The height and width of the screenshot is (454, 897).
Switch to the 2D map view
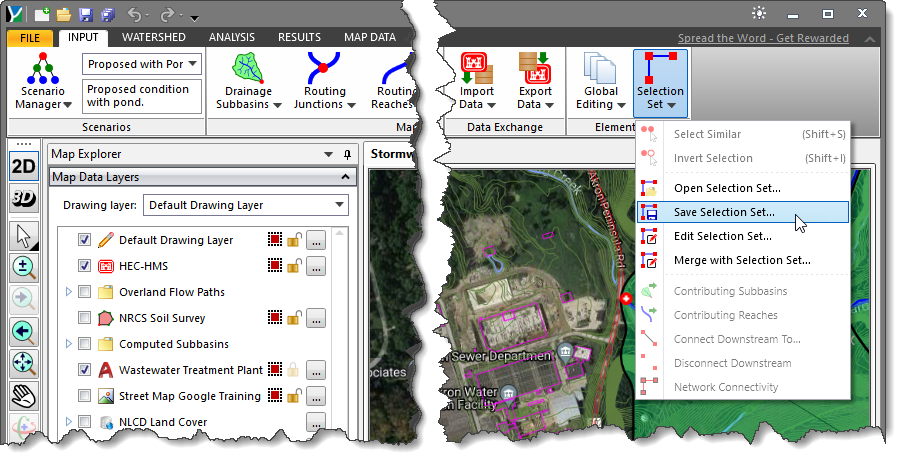click(24, 166)
